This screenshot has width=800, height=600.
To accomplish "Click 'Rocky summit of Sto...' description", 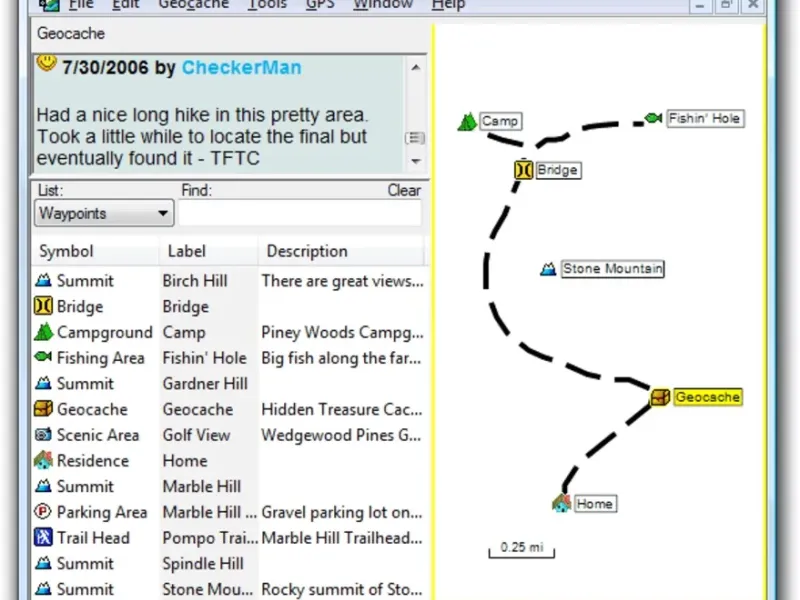I will pos(342,589).
